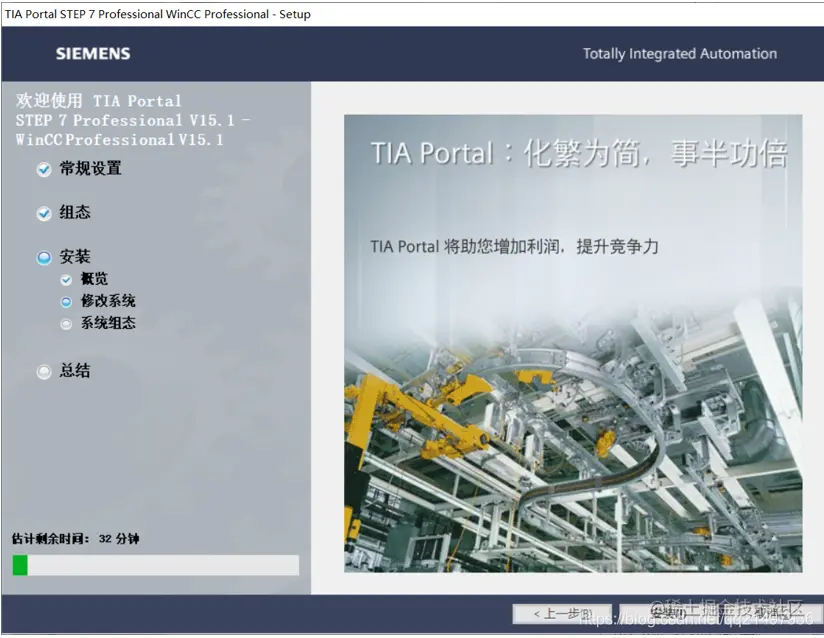Viewport: 824px width, 638px height.
Task: Click the 安装 button in bottom bar
Action: (669, 614)
